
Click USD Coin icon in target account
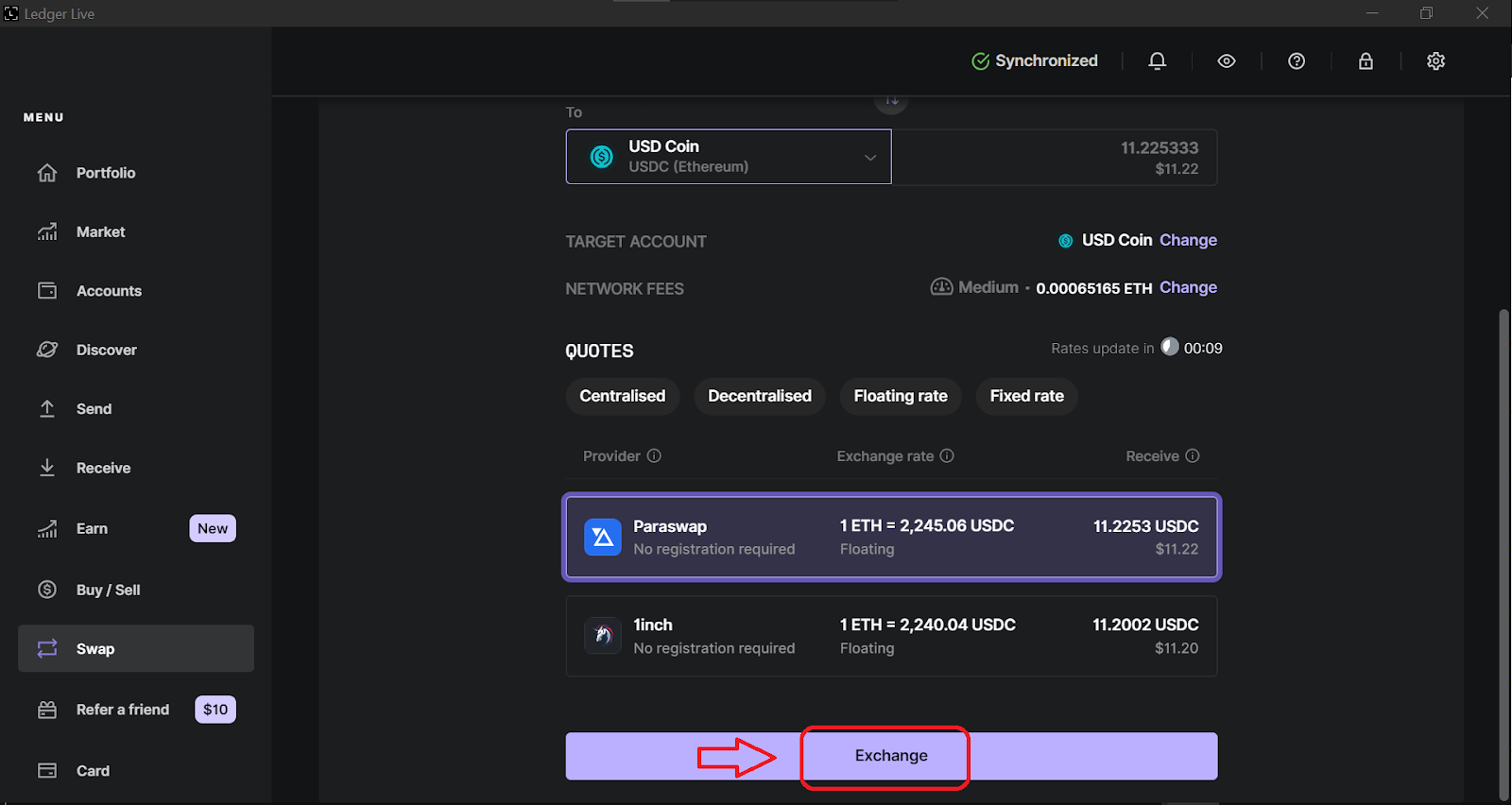point(1065,241)
